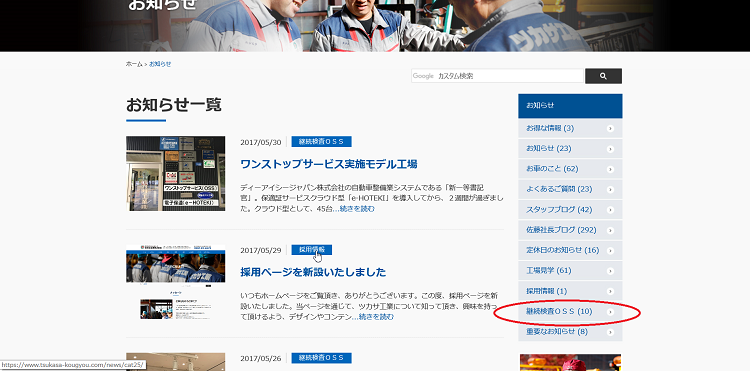Click arrow icon beside お車のこと (62)

click(x=610, y=169)
